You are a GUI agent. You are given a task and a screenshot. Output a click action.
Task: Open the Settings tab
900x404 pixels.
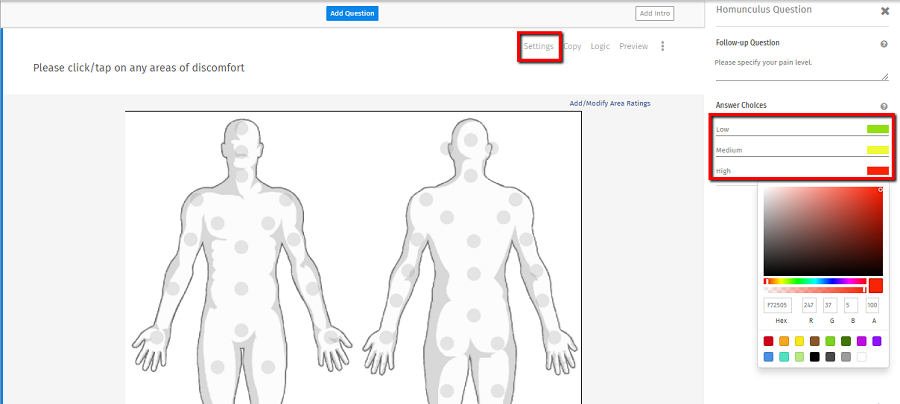[538, 46]
